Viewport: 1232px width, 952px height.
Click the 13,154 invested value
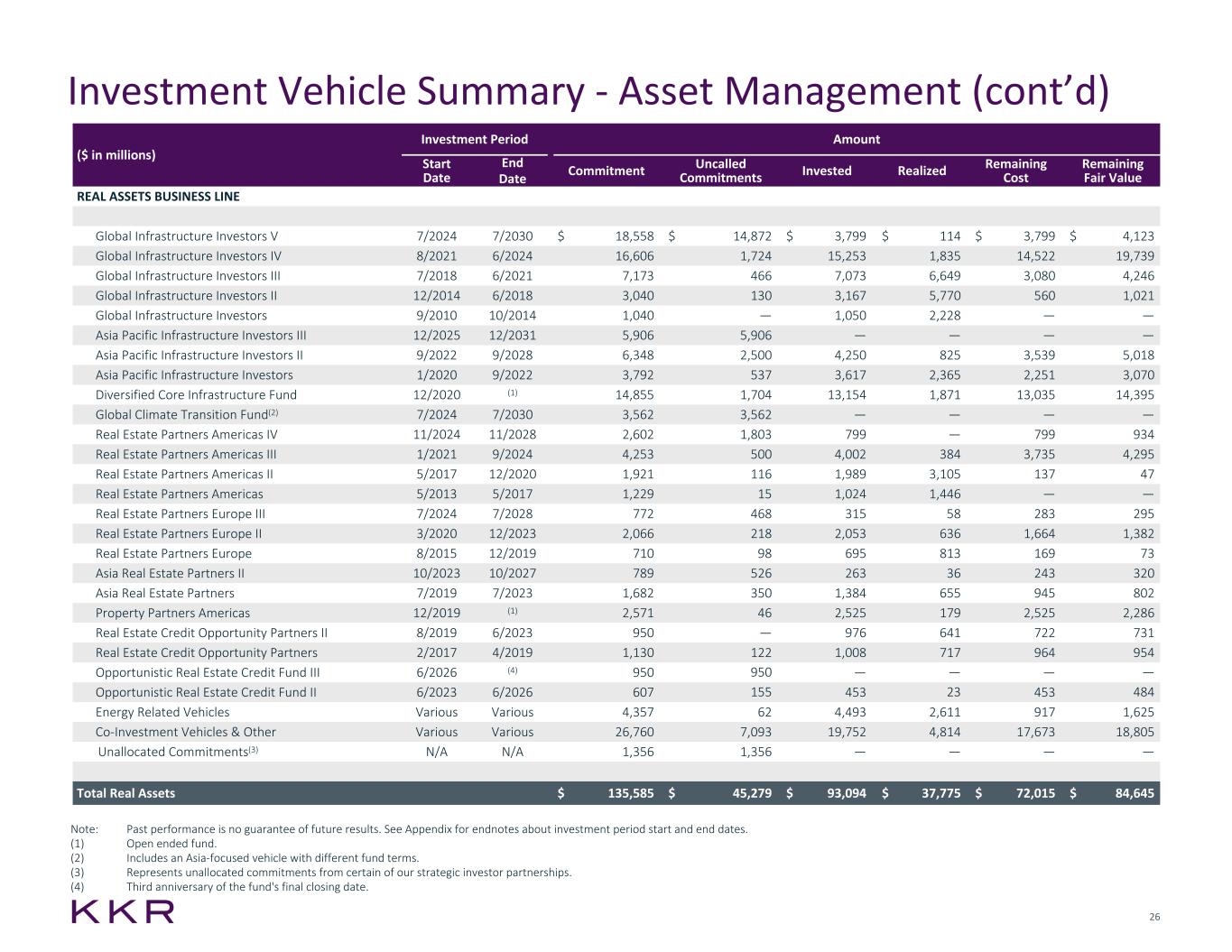847,395
